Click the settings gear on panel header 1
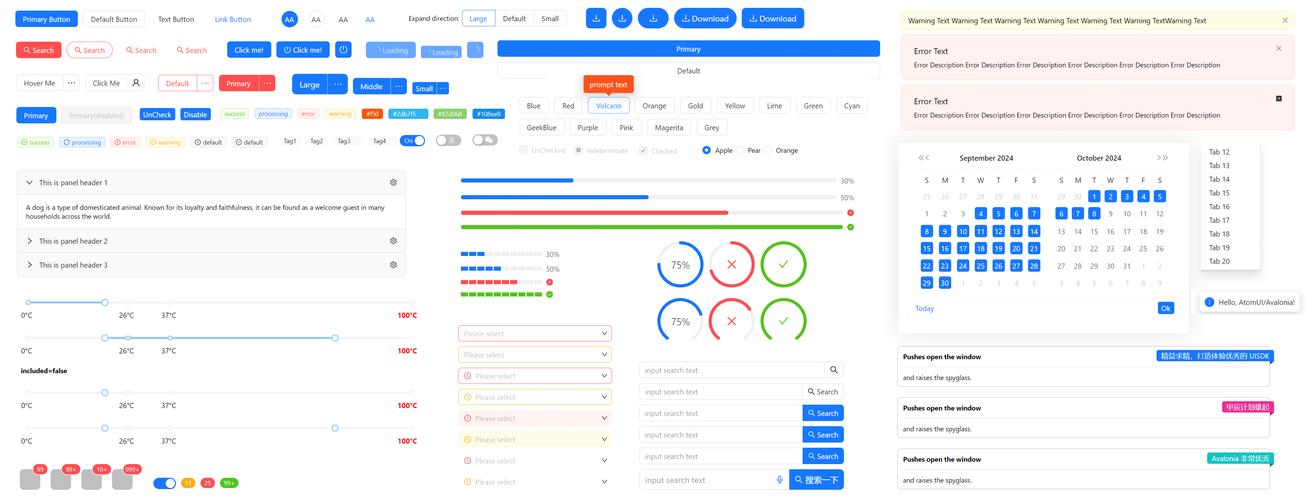1312x500 pixels. (393, 183)
